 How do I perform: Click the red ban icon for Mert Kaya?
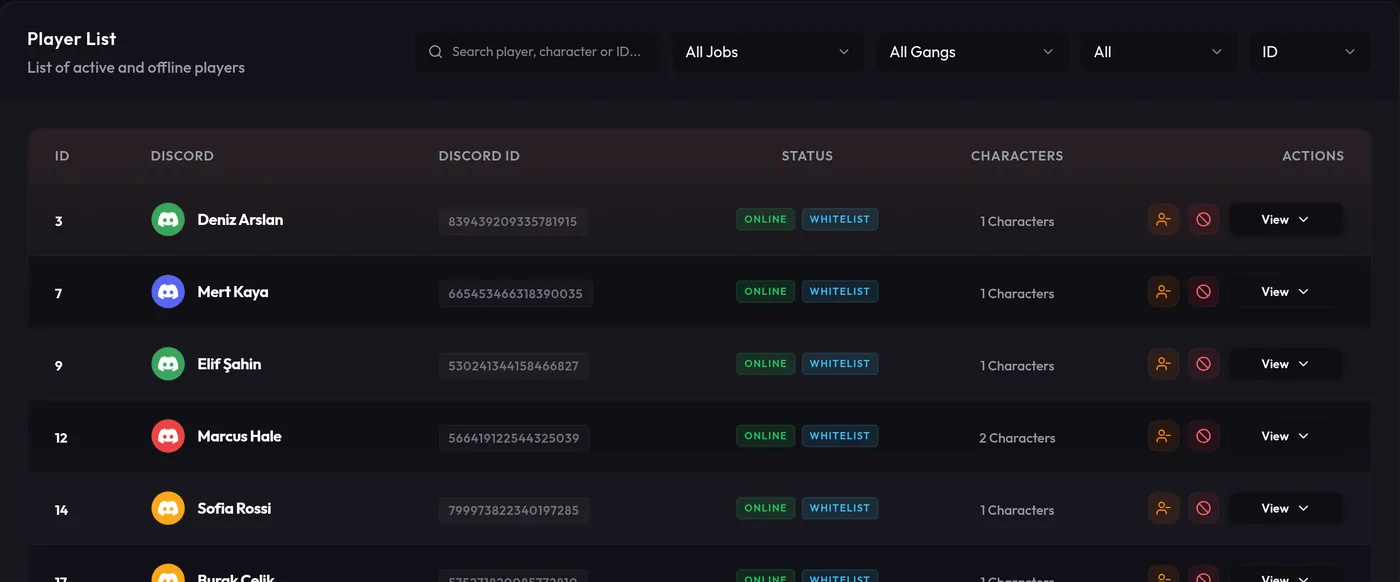tap(1204, 292)
